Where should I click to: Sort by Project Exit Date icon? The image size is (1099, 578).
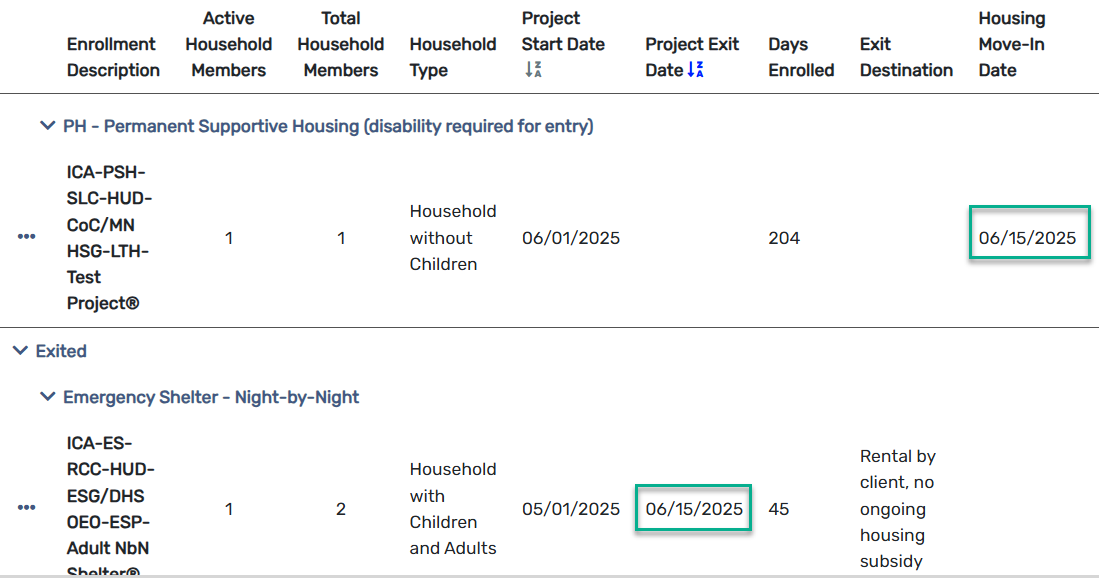695,69
